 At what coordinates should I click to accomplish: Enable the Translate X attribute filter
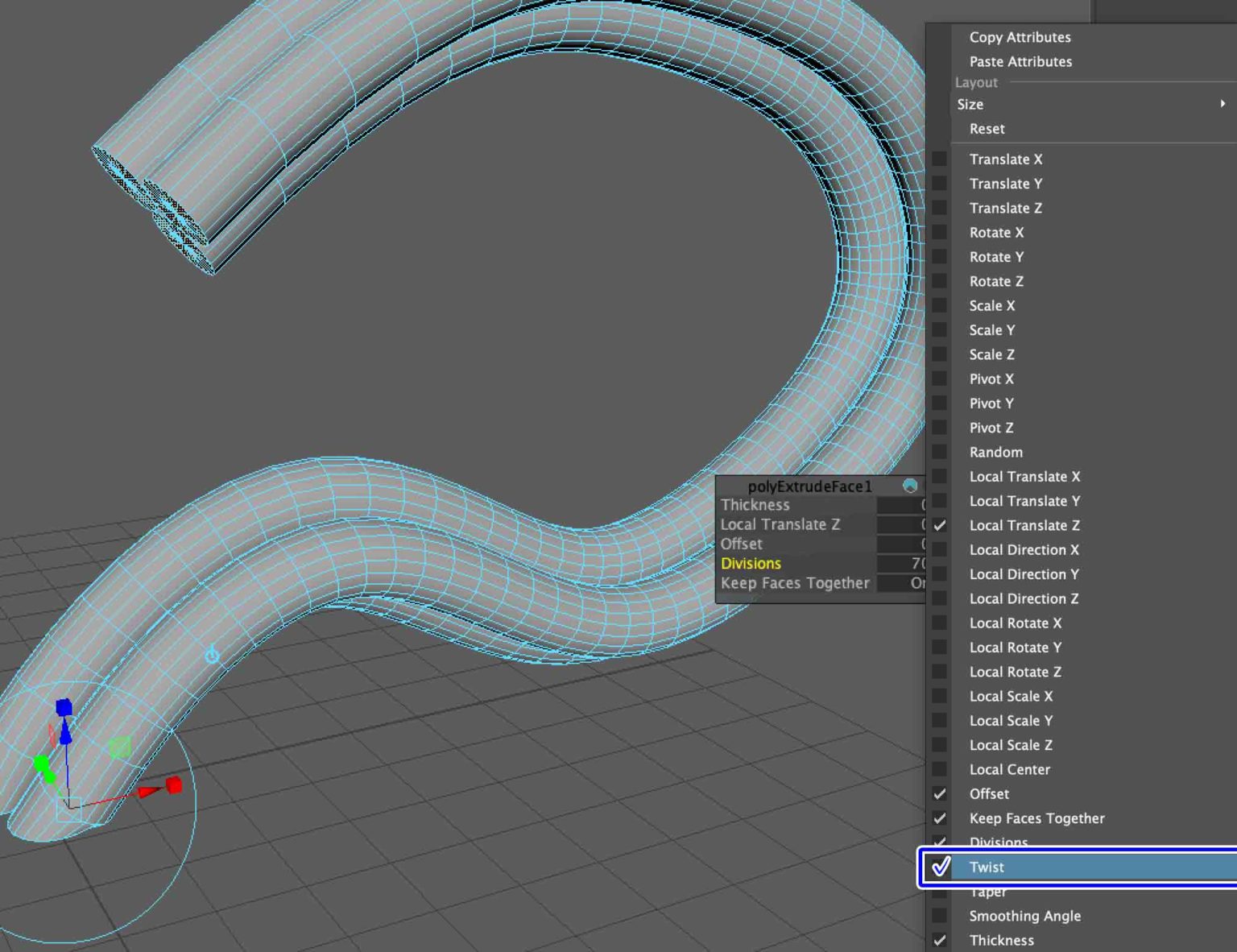[939, 159]
